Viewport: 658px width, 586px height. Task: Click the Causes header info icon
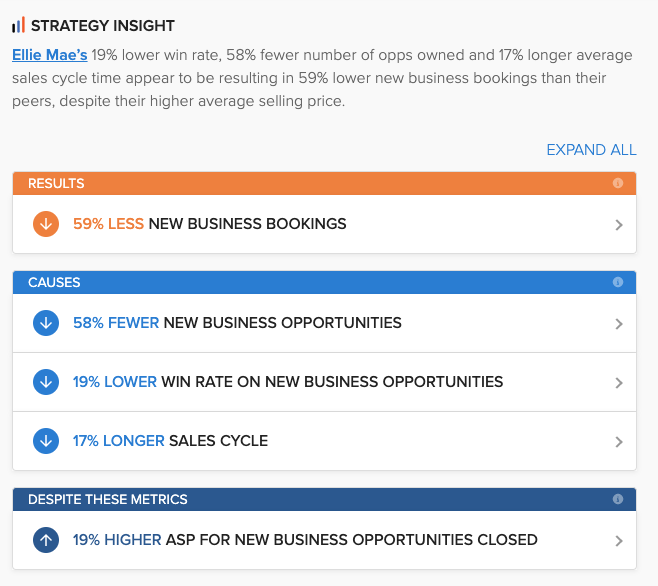point(617,282)
